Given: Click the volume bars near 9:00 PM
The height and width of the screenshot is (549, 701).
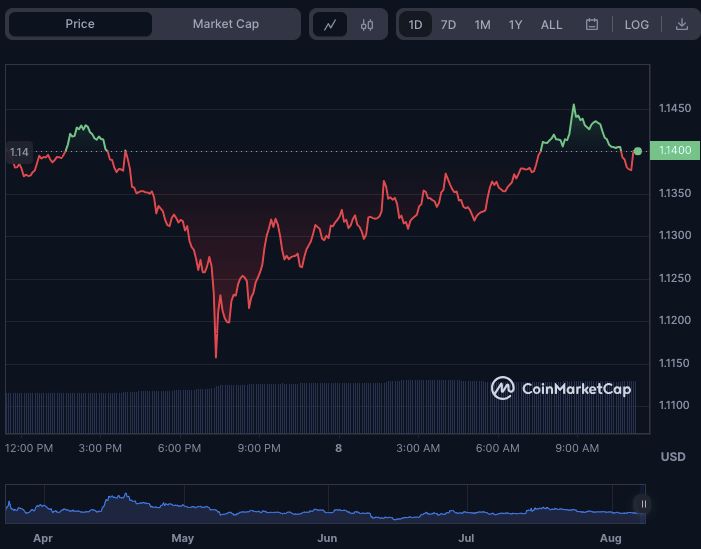Looking at the screenshot, I should click(x=258, y=408).
